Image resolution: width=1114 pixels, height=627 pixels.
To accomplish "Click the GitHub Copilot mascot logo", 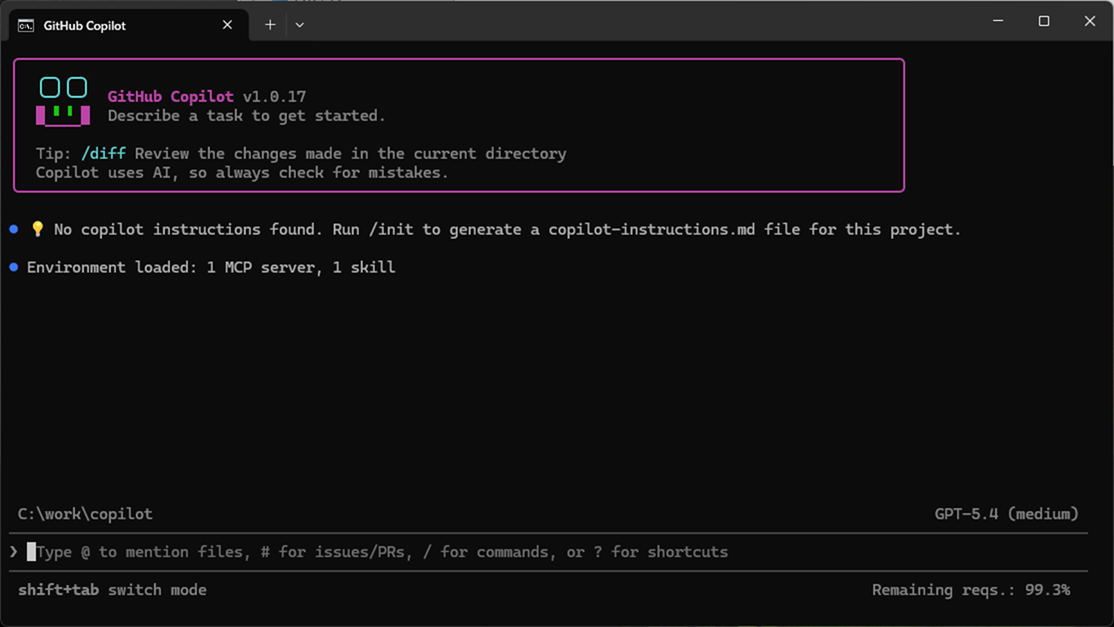I will click(x=63, y=101).
